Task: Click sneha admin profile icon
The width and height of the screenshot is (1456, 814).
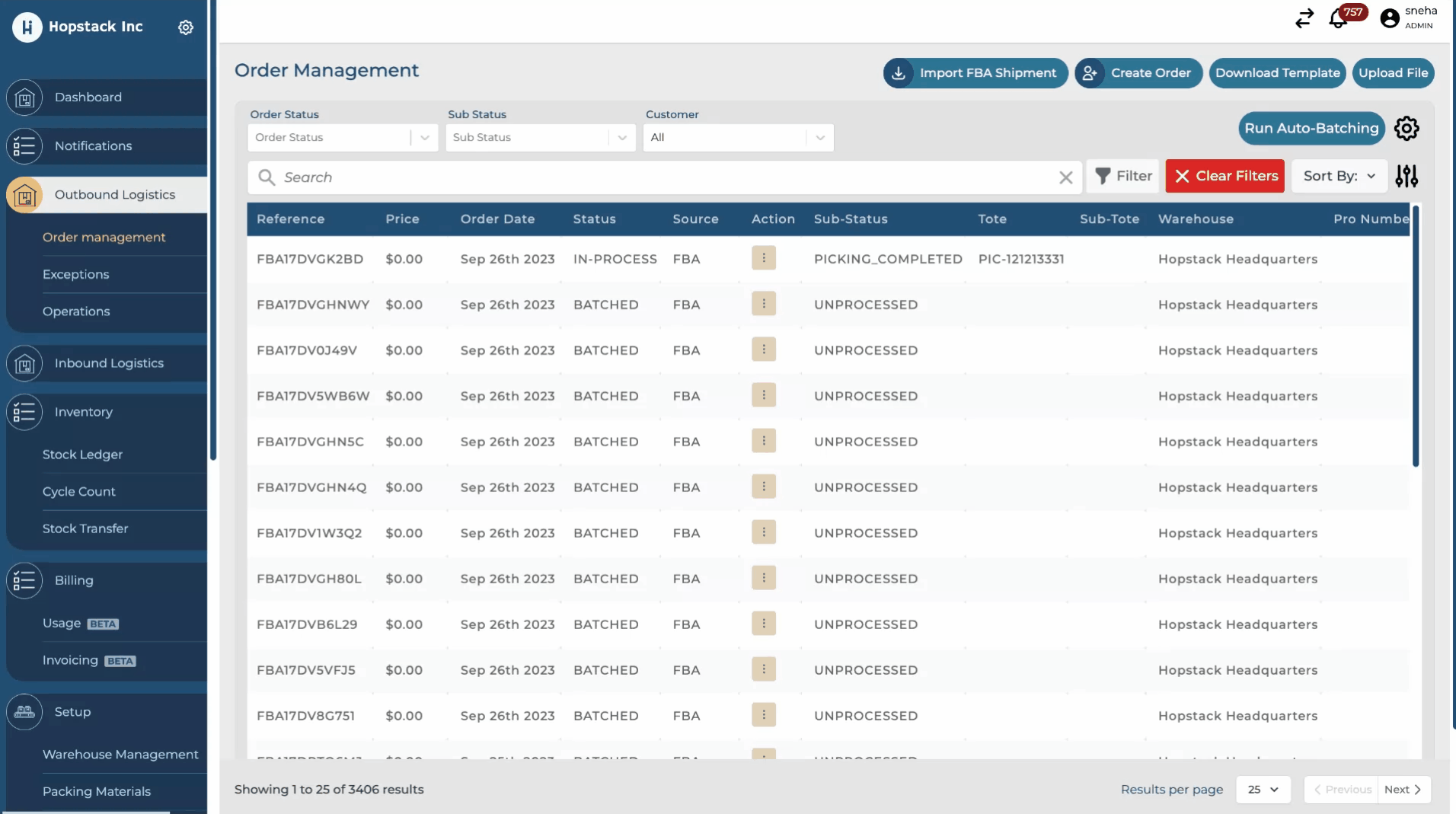Action: click(1390, 18)
